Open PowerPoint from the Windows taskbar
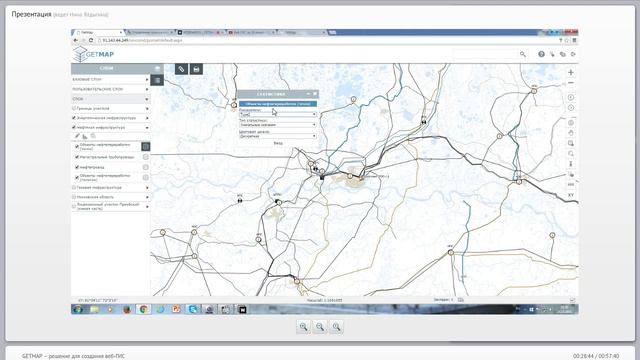The height and width of the screenshot is (360, 640). 176,309
